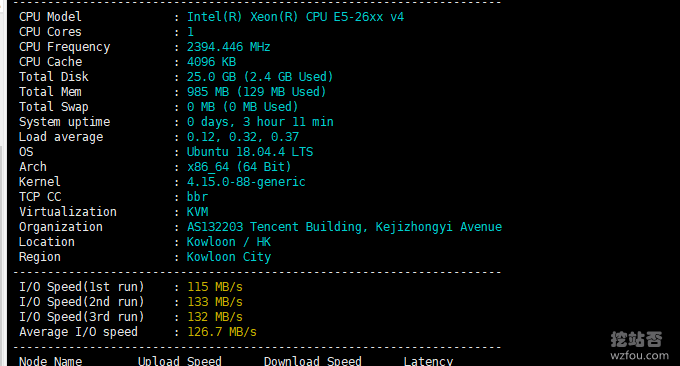The image size is (680, 366).
Task: Click the Arch value x86_64 (64 Bit)
Action: [x=239, y=167]
